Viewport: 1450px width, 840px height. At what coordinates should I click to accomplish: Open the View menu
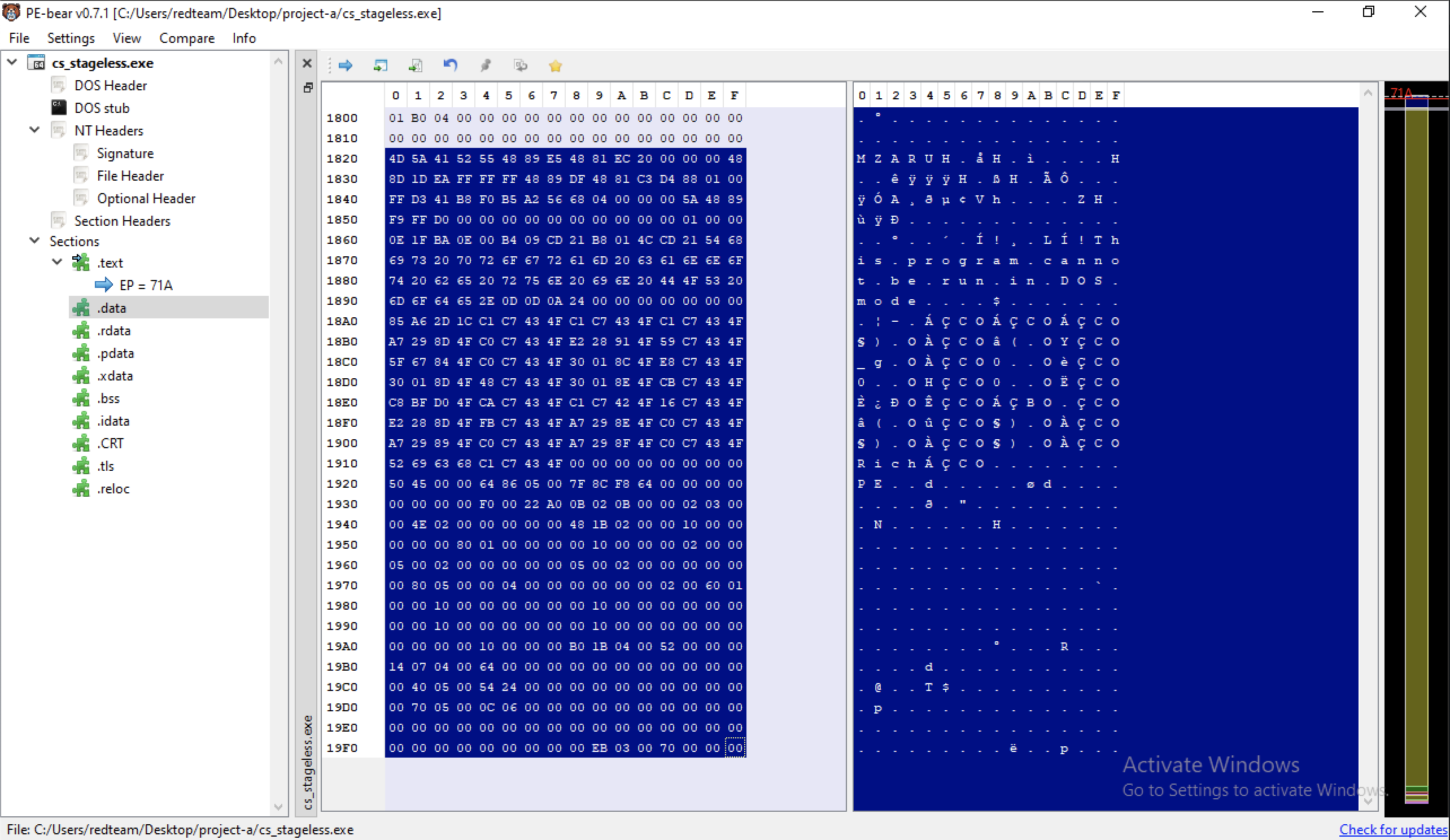point(126,38)
